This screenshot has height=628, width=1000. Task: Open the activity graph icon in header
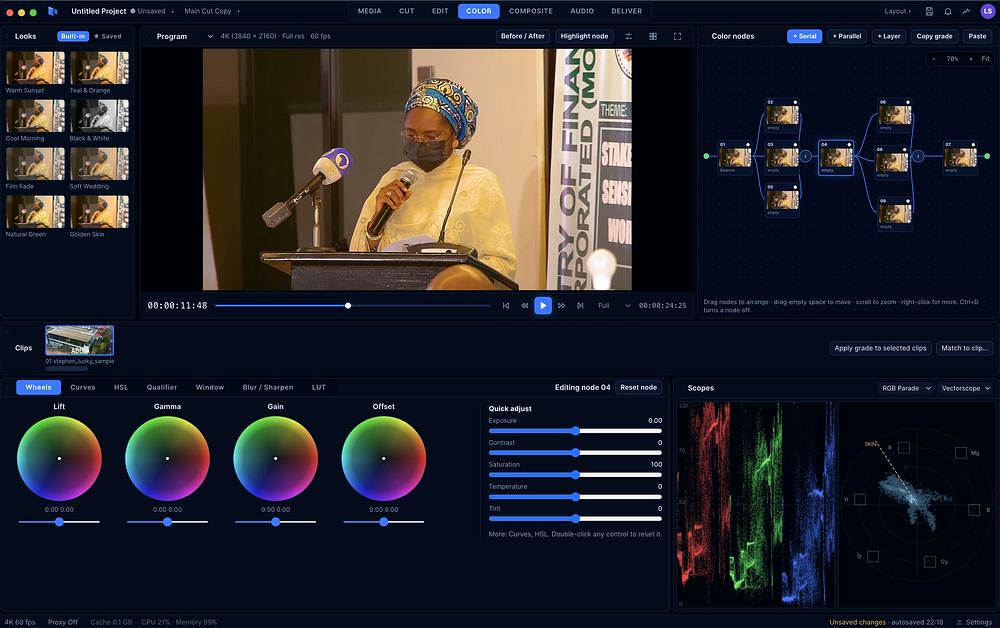tap(966, 11)
